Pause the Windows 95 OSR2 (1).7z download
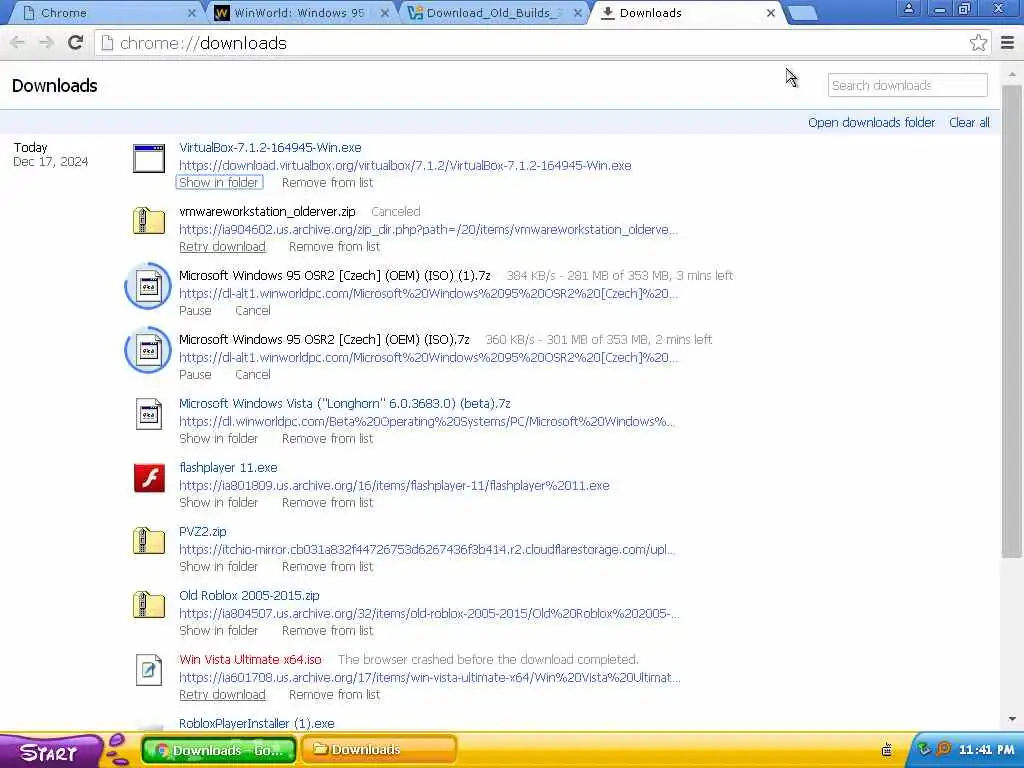1024x768 pixels. (x=195, y=311)
